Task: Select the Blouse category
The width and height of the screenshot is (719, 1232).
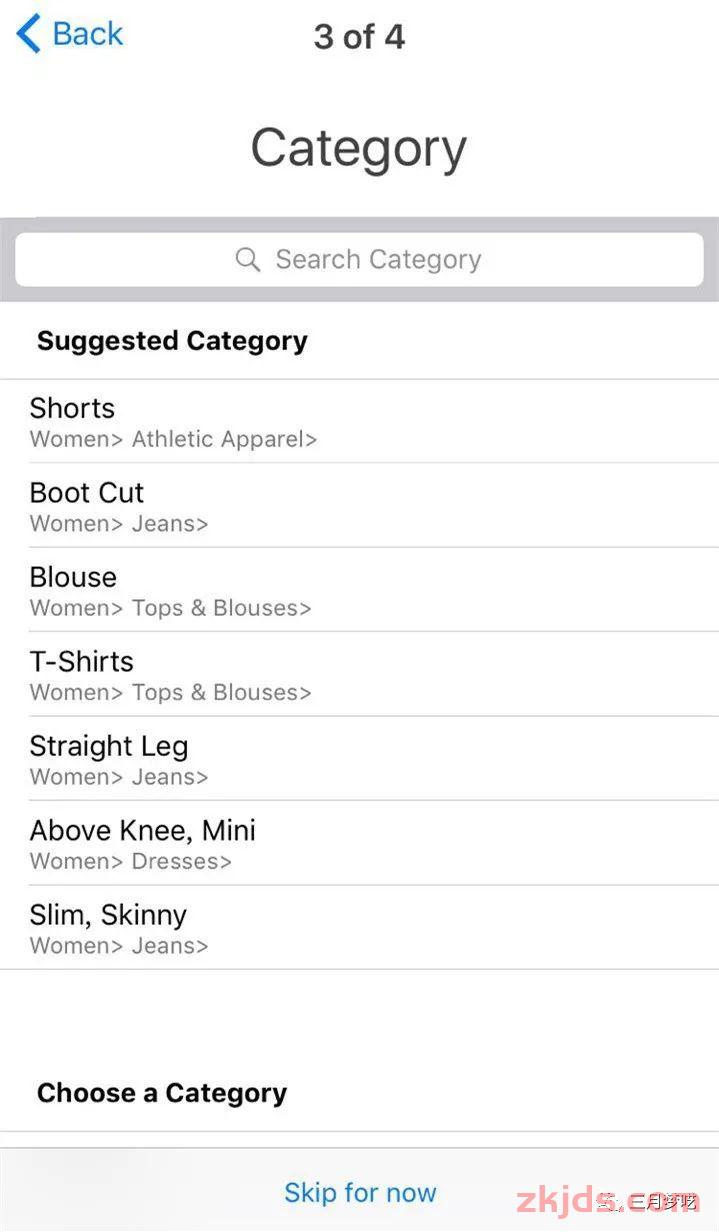Action: (x=359, y=590)
